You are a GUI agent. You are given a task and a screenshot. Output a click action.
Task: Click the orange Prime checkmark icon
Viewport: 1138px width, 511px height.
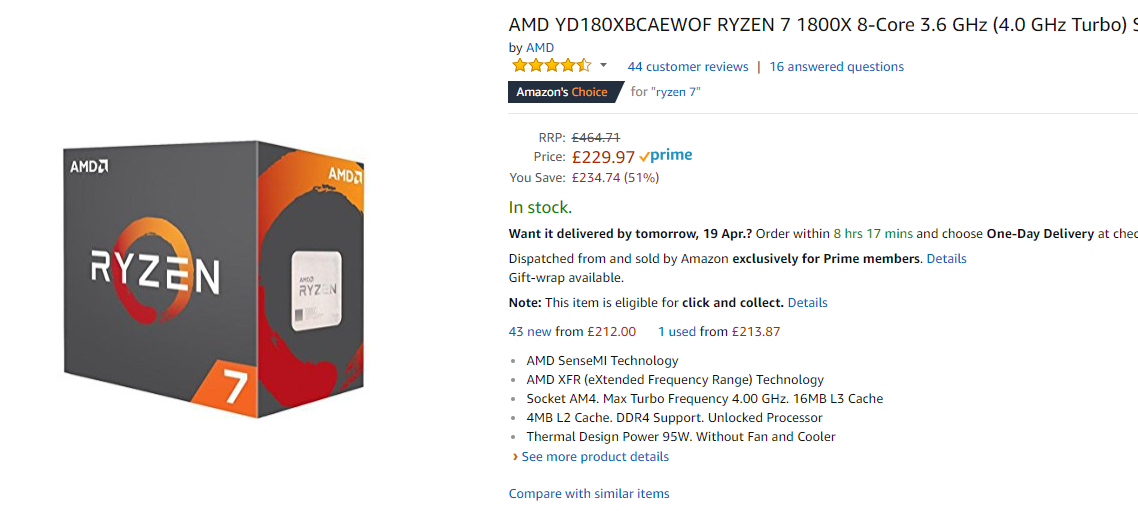coord(644,157)
